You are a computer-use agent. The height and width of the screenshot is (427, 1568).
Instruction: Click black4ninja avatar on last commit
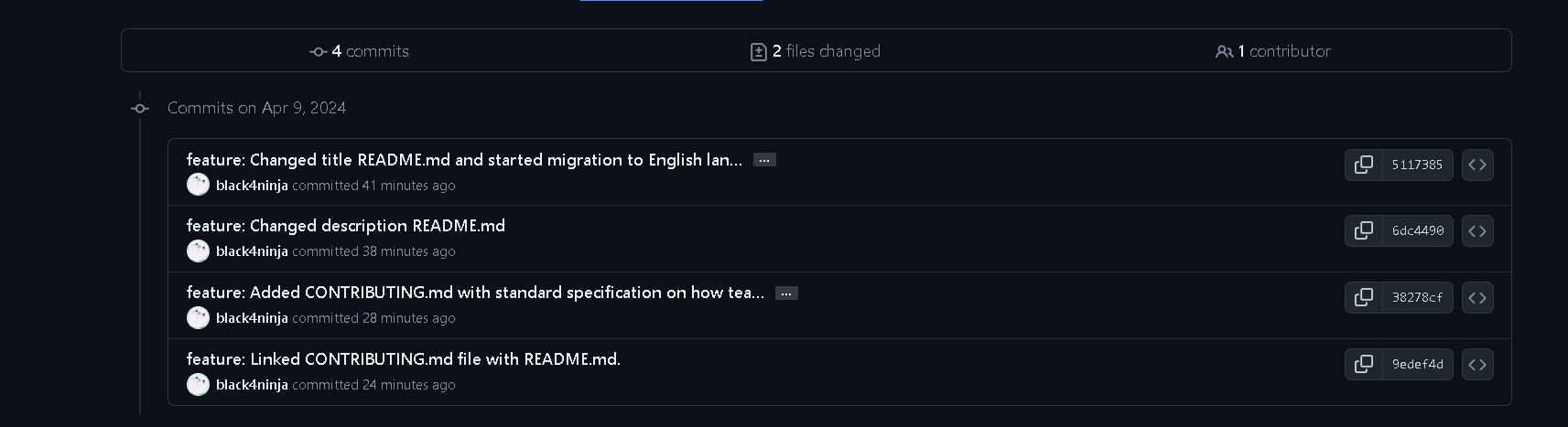click(198, 385)
